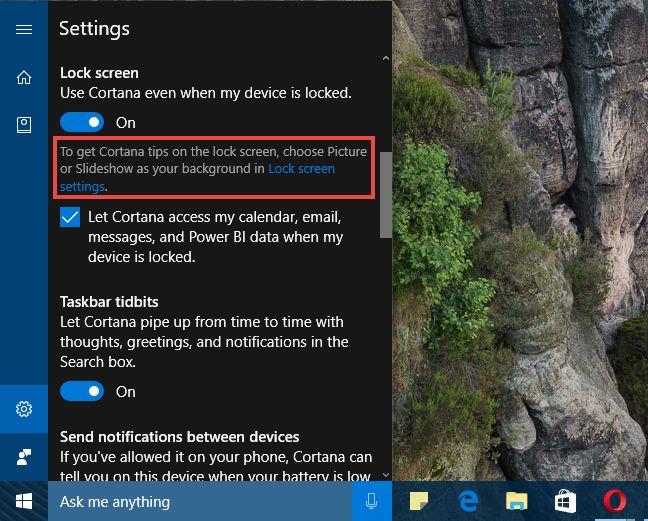The width and height of the screenshot is (648, 521).
Task: Disable the Taskbar tidbits toggle
Action: [82, 391]
